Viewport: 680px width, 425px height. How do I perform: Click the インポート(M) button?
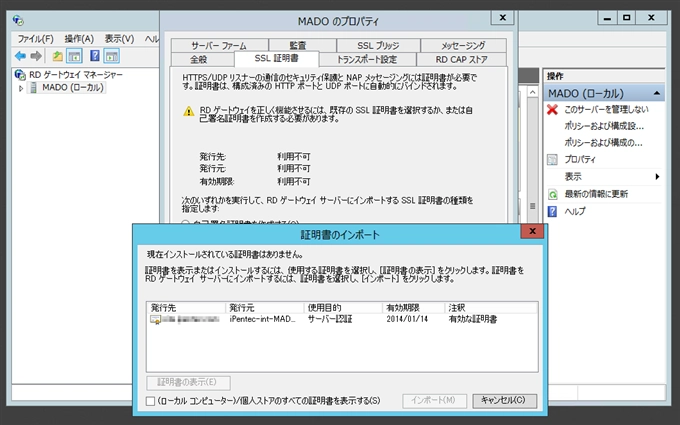click(435, 401)
